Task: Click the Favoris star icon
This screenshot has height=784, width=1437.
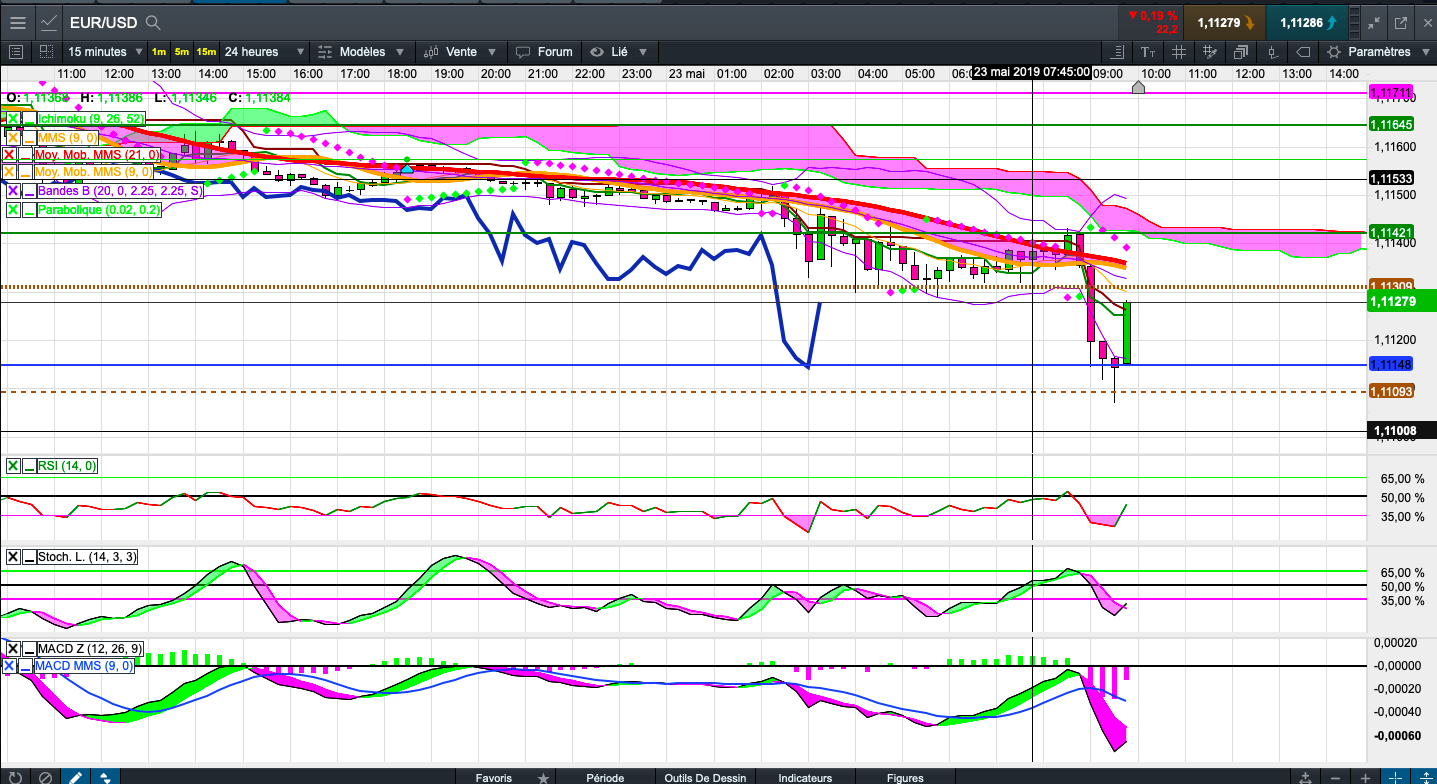Action: point(543,777)
